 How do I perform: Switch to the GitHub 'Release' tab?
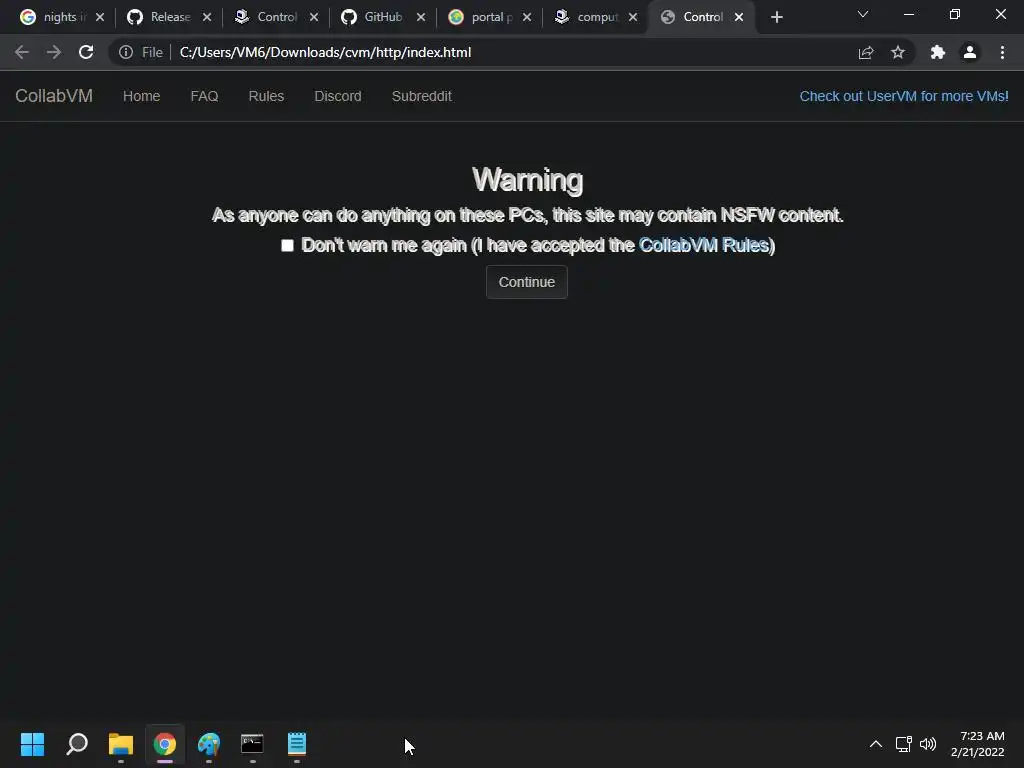[161, 17]
